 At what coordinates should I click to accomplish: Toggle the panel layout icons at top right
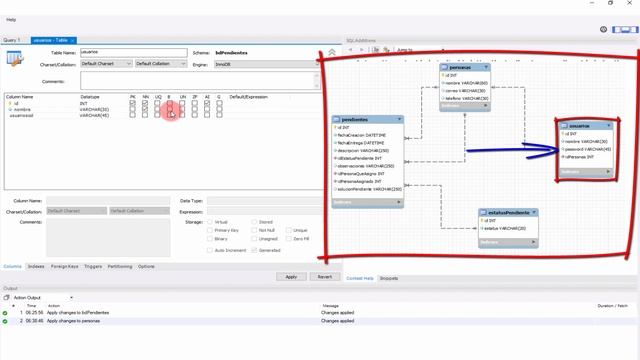624,29
